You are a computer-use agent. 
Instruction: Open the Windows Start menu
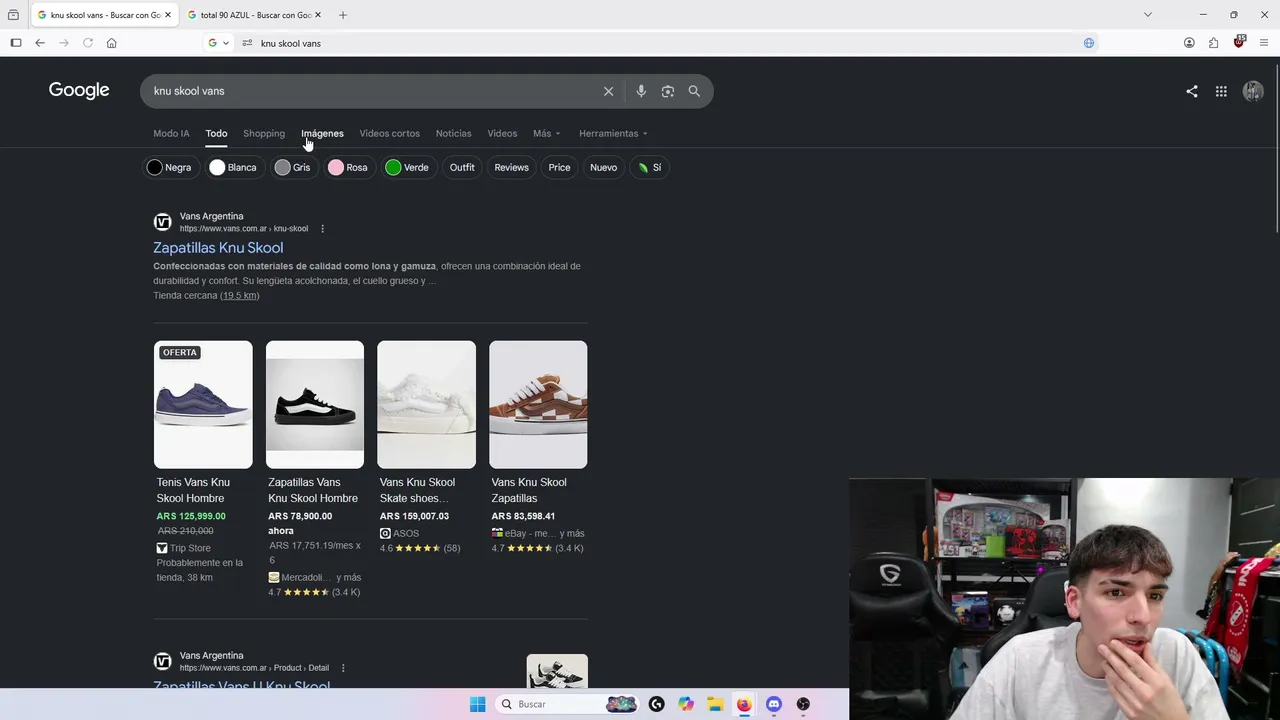click(x=477, y=704)
